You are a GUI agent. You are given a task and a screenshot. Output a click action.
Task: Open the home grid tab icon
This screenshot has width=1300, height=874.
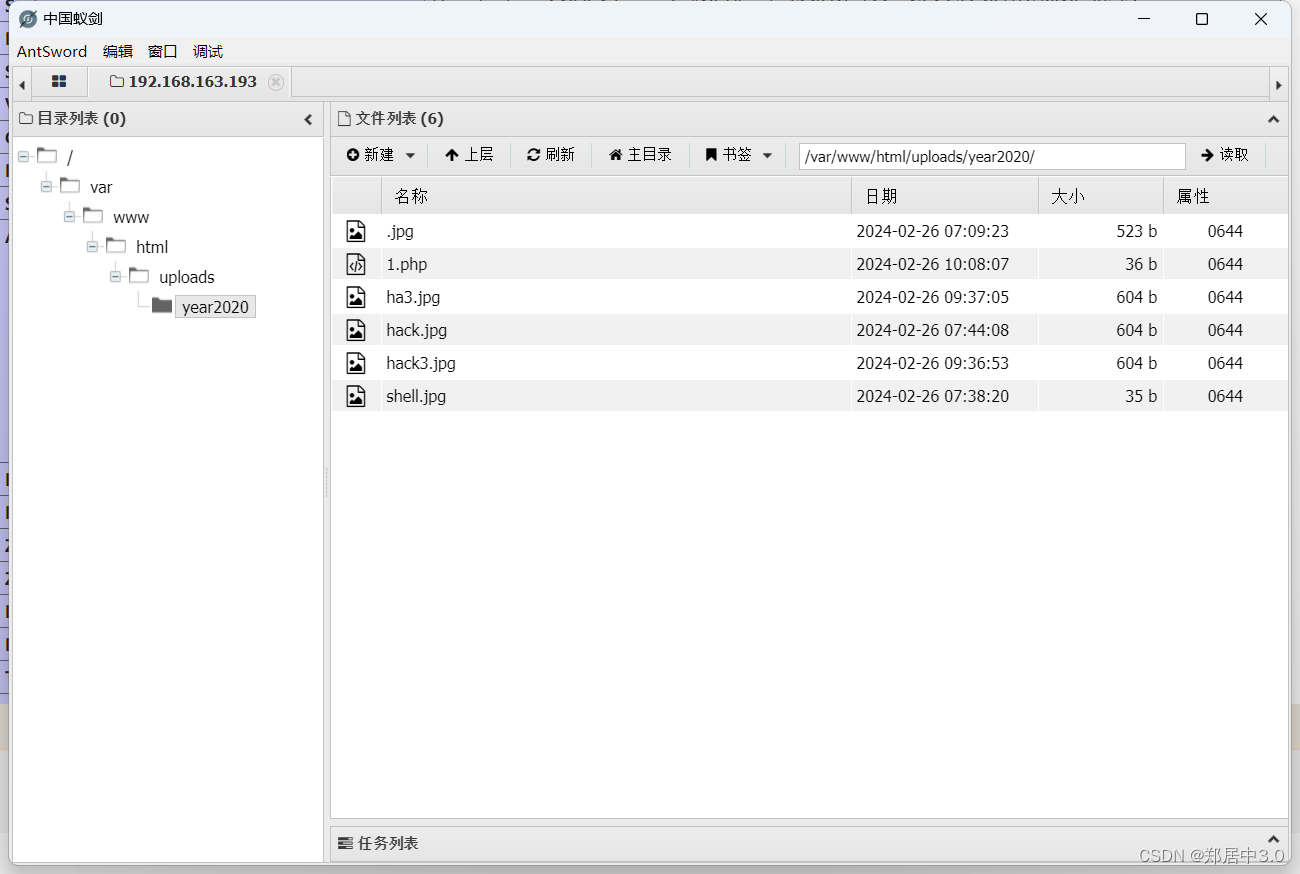[59, 82]
